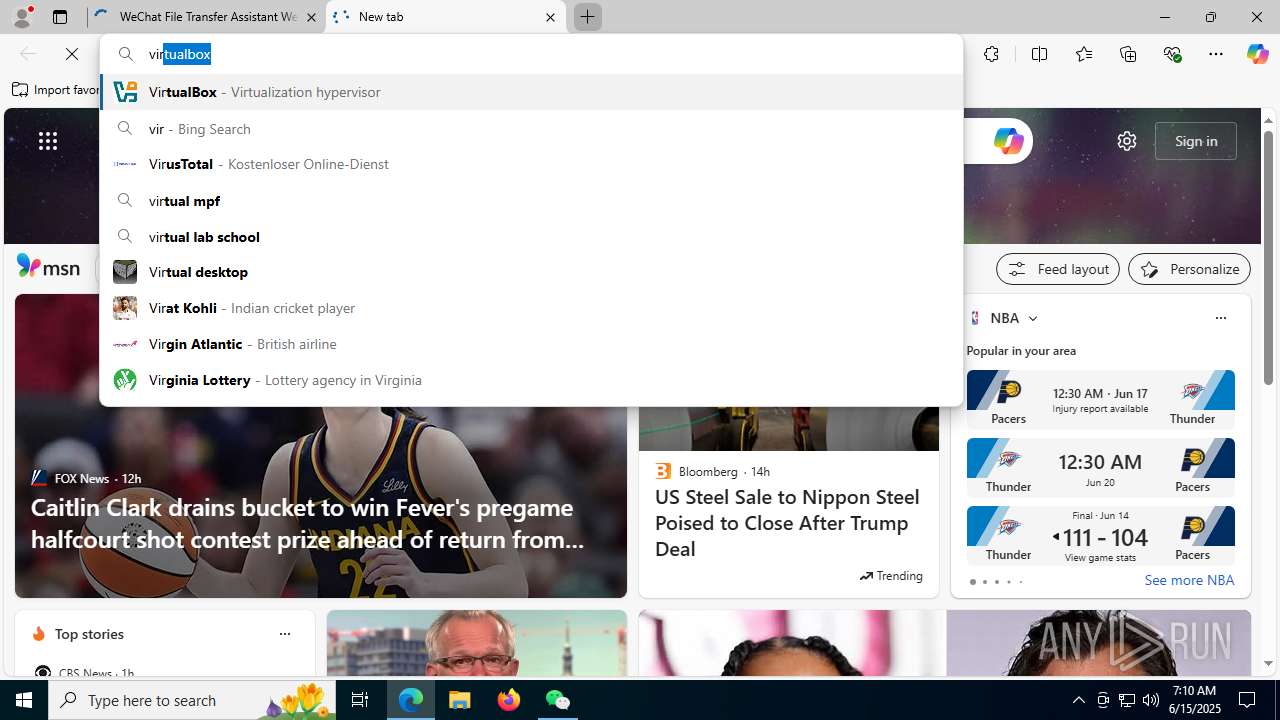Open clock showing 7:10 AM
Viewport: 1280px width, 720px height.
click(1194, 699)
